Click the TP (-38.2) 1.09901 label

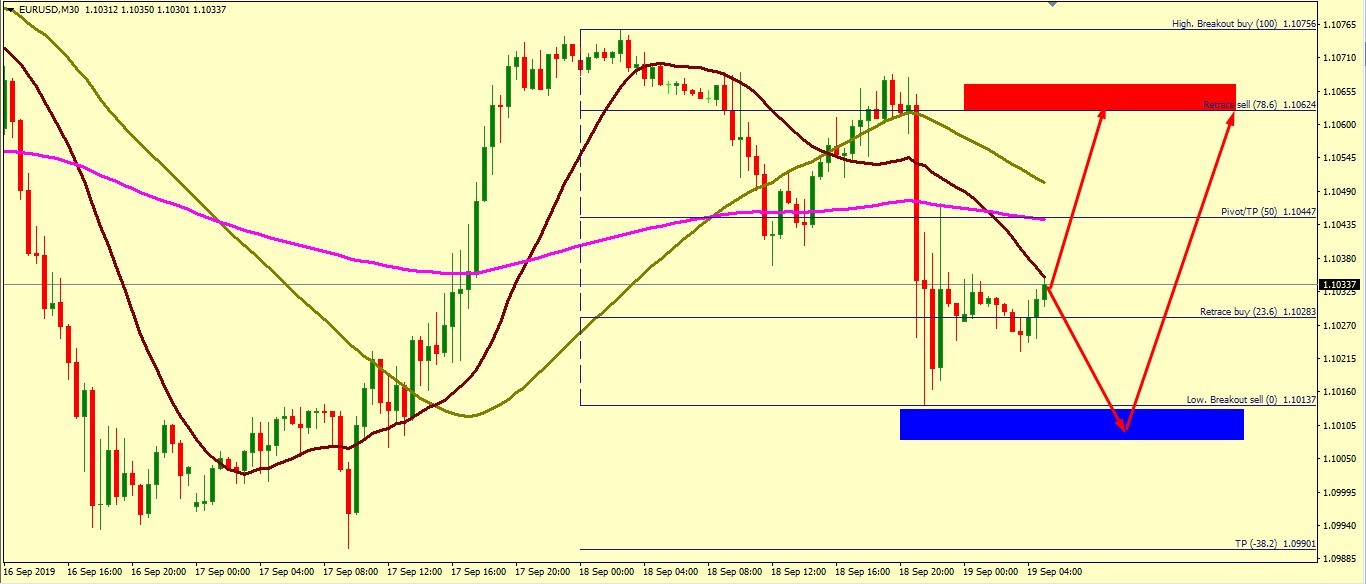coord(1275,544)
